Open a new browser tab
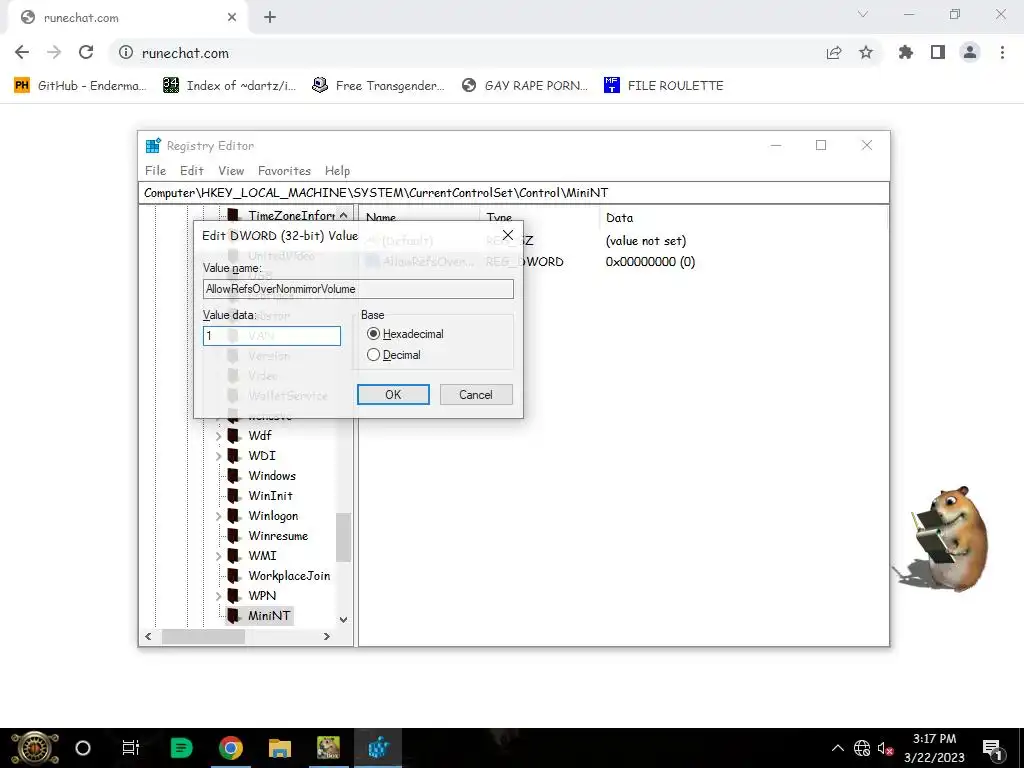Viewport: 1024px width, 768px height. (x=270, y=18)
